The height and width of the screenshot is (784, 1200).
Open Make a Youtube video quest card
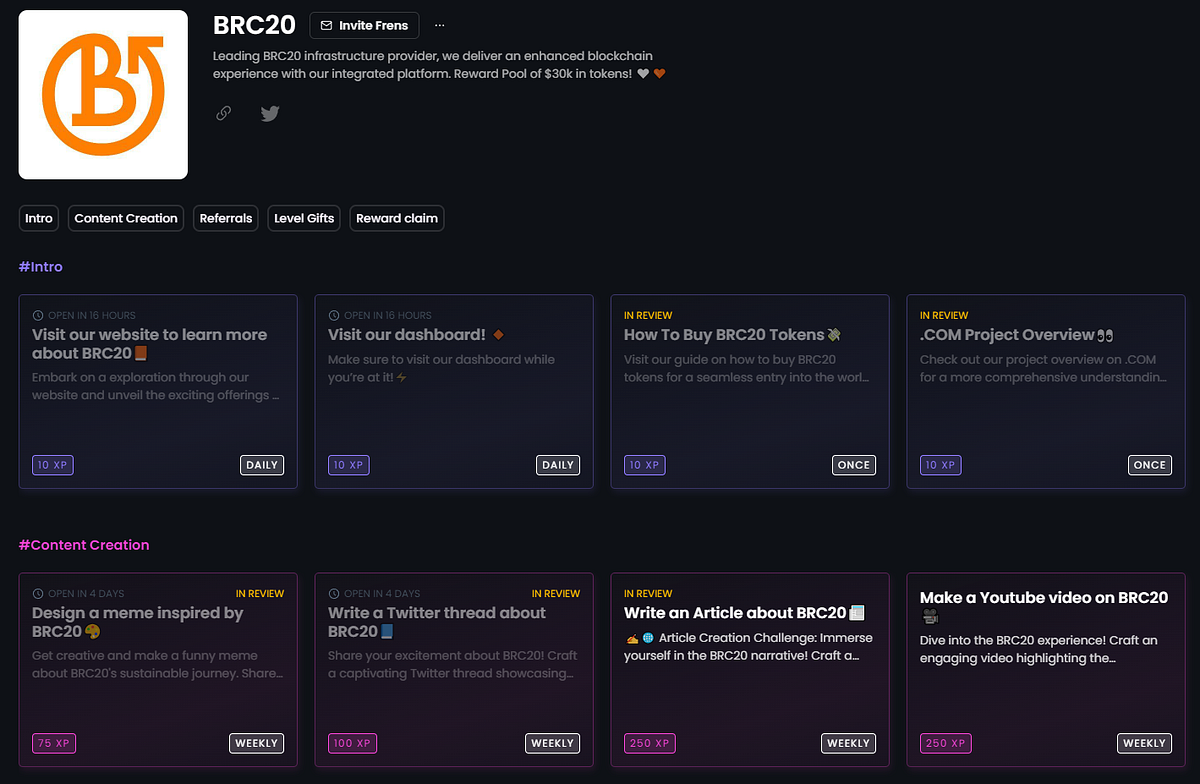(x=1046, y=669)
